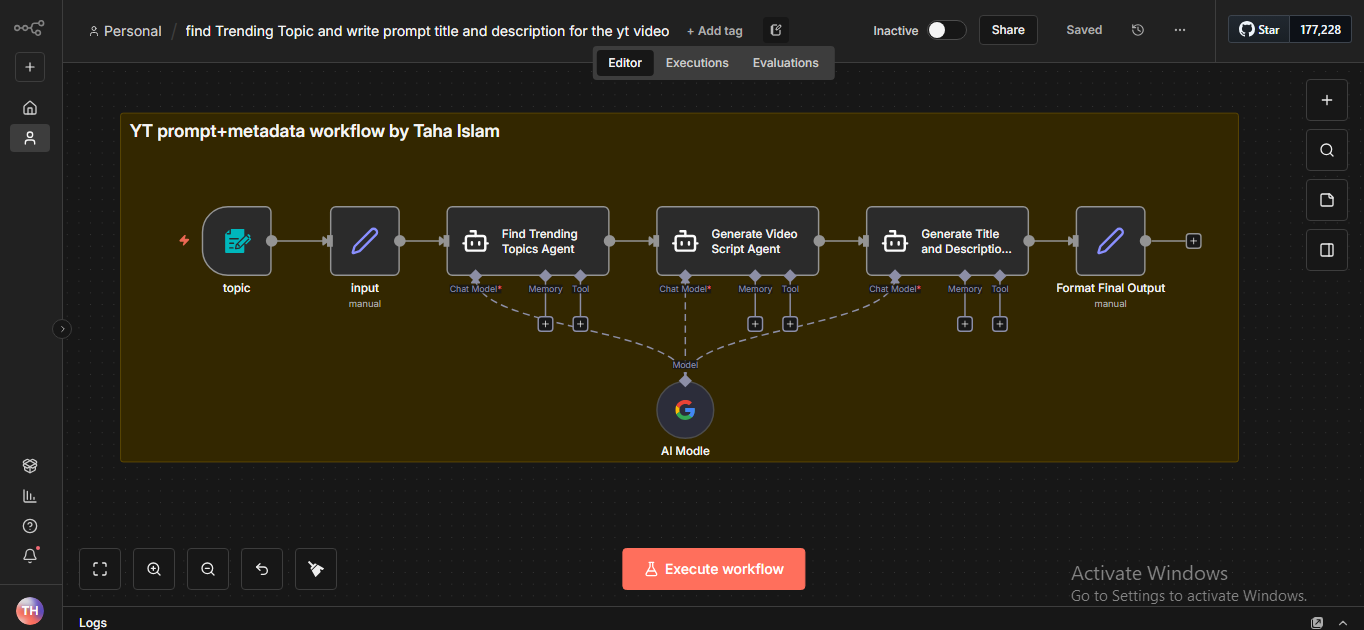Click the Personal user icon in sidebar
The height and width of the screenshot is (630, 1364).
(x=30, y=138)
